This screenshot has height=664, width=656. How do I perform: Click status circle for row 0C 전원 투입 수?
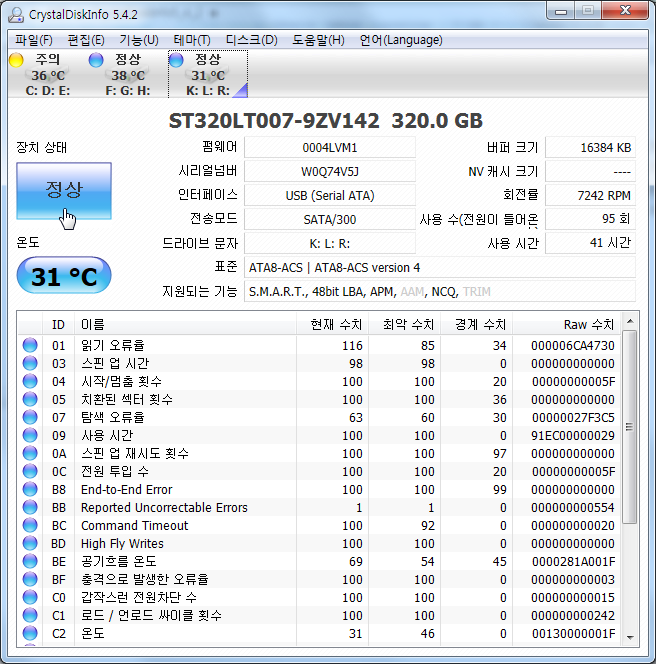point(30,471)
